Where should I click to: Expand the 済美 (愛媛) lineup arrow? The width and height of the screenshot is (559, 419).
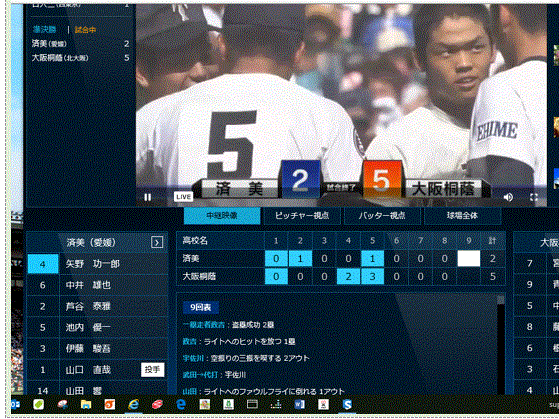(157, 242)
